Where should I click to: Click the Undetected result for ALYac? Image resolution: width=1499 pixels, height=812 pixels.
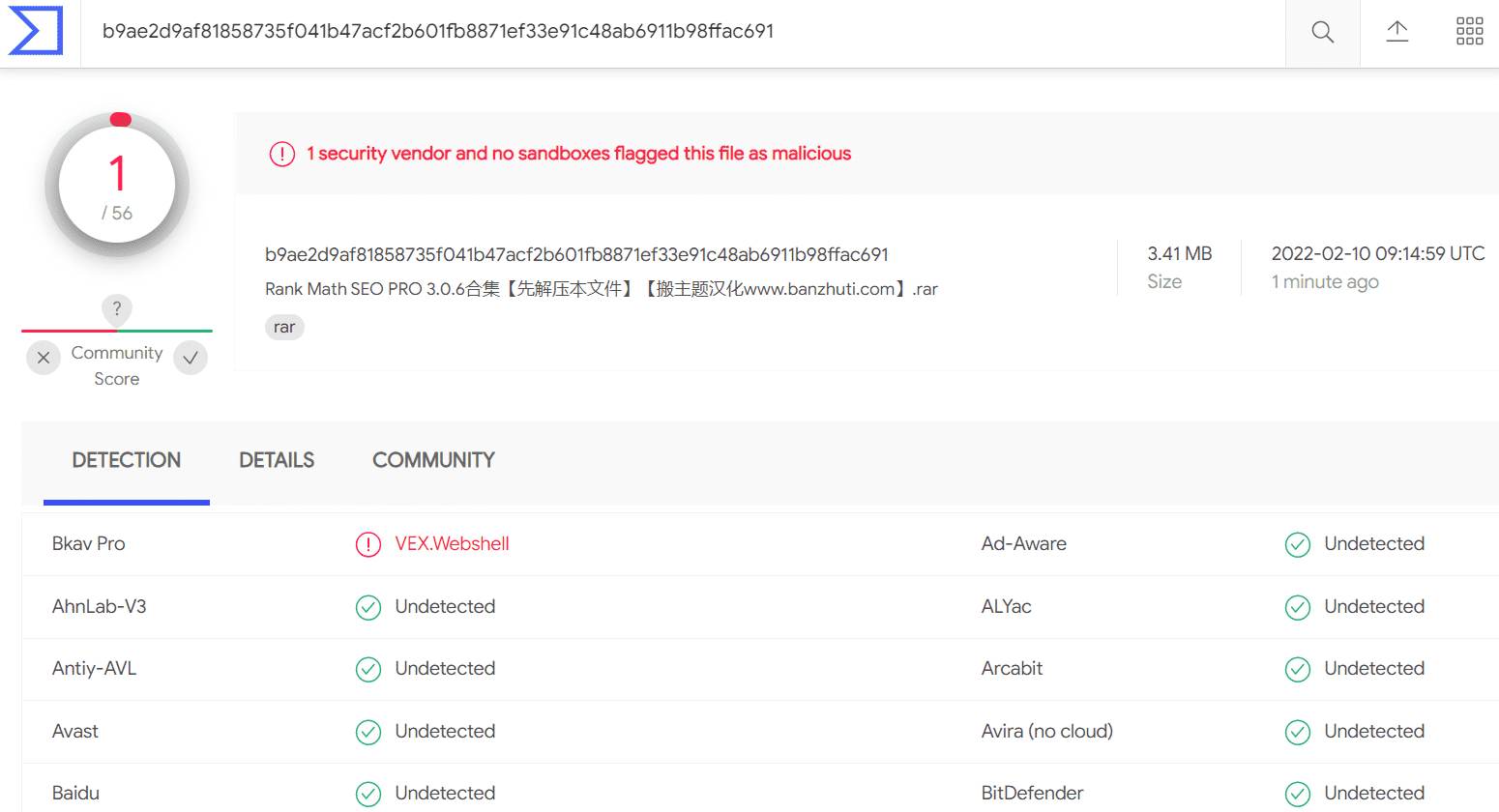[x=1374, y=606]
